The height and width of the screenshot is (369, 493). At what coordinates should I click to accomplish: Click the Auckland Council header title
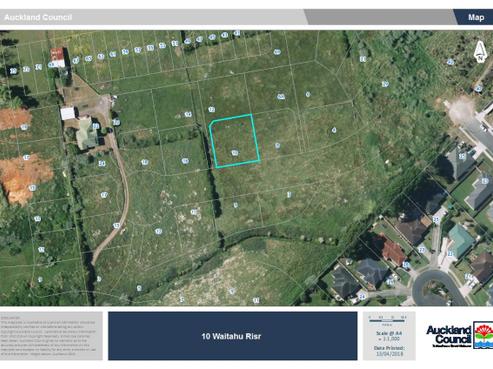tap(38, 17)
